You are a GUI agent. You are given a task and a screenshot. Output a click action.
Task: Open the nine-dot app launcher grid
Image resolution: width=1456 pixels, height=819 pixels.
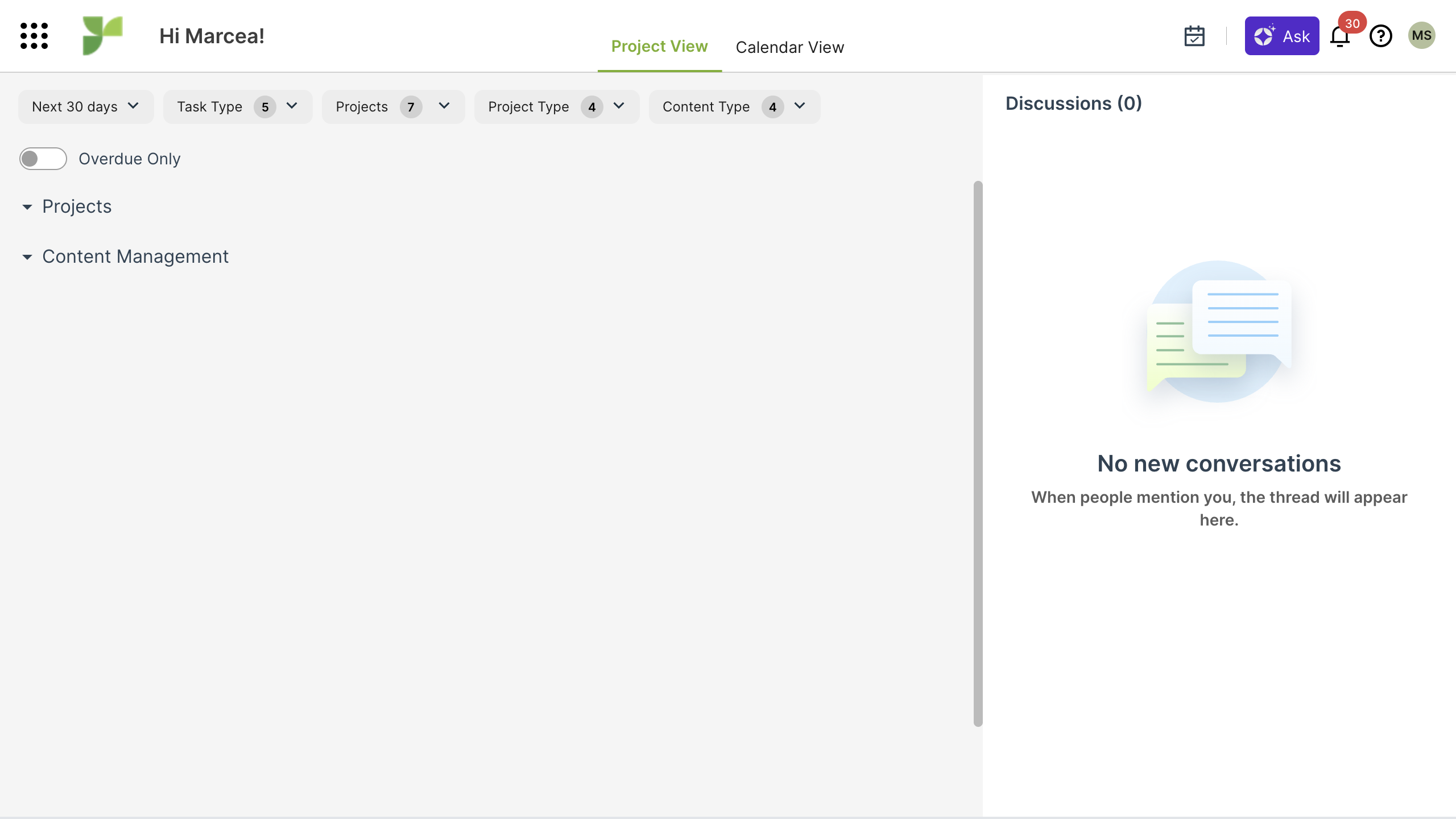34,36
